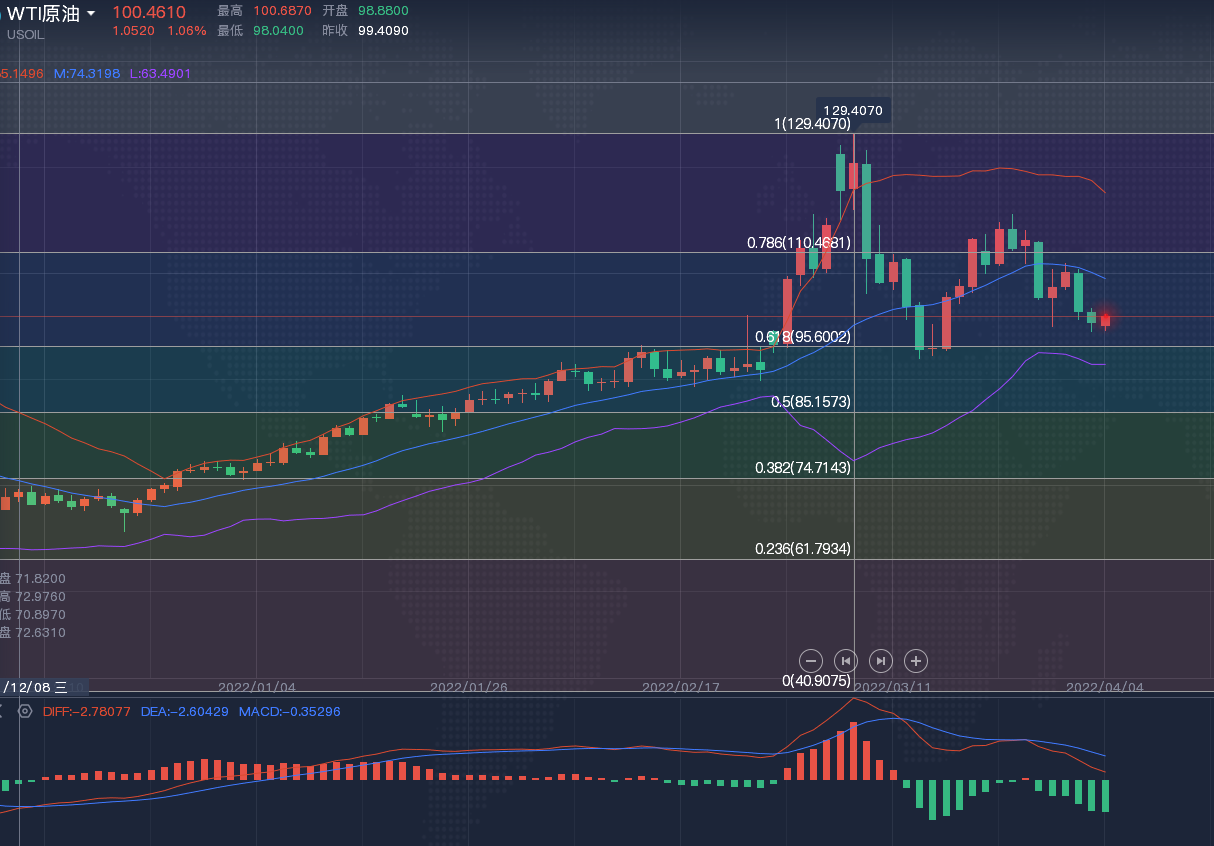Click the 2022/03/11 date on time axis

892,688
